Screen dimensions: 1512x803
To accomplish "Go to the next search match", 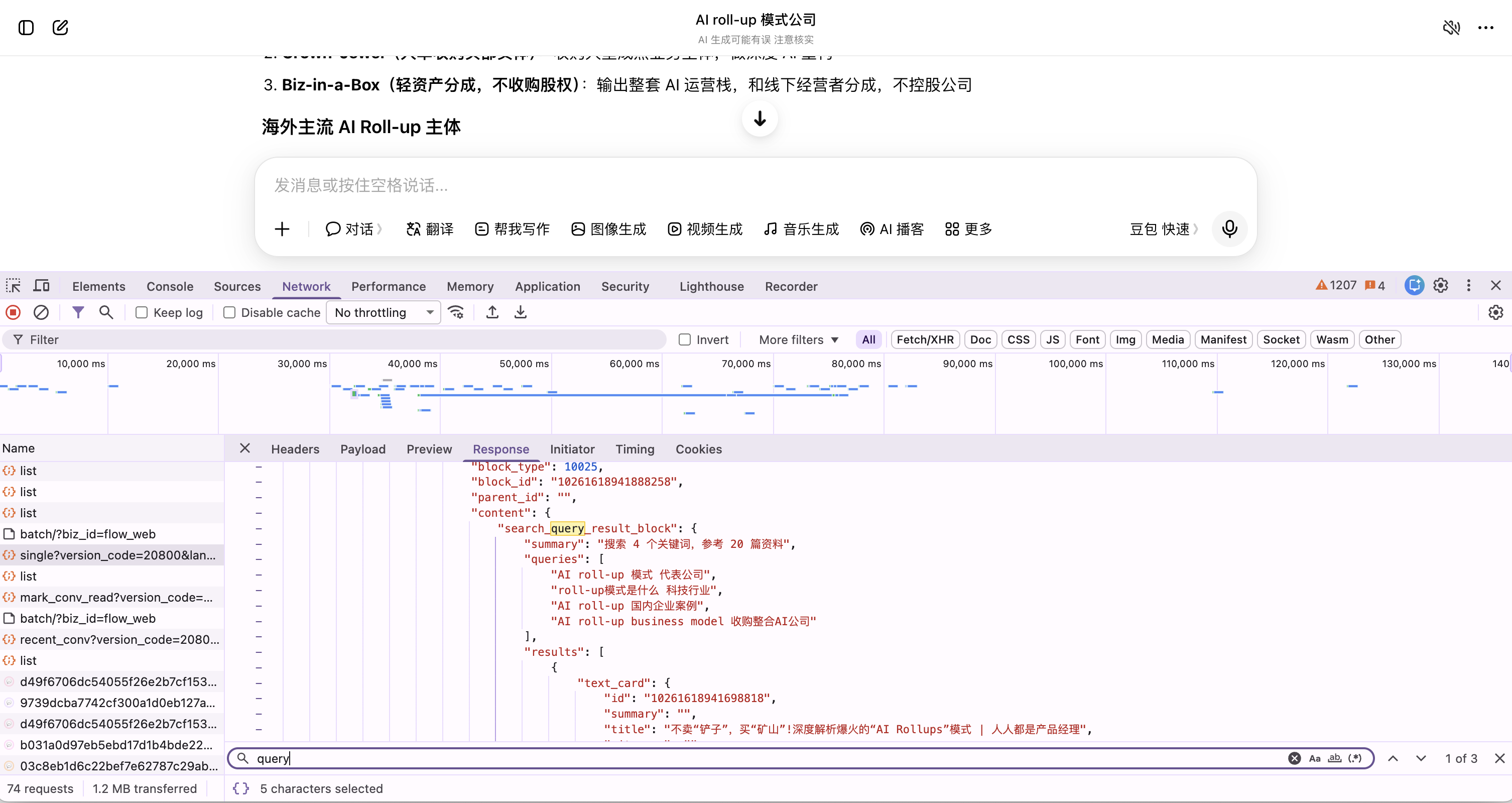I will click(1421, 758).
